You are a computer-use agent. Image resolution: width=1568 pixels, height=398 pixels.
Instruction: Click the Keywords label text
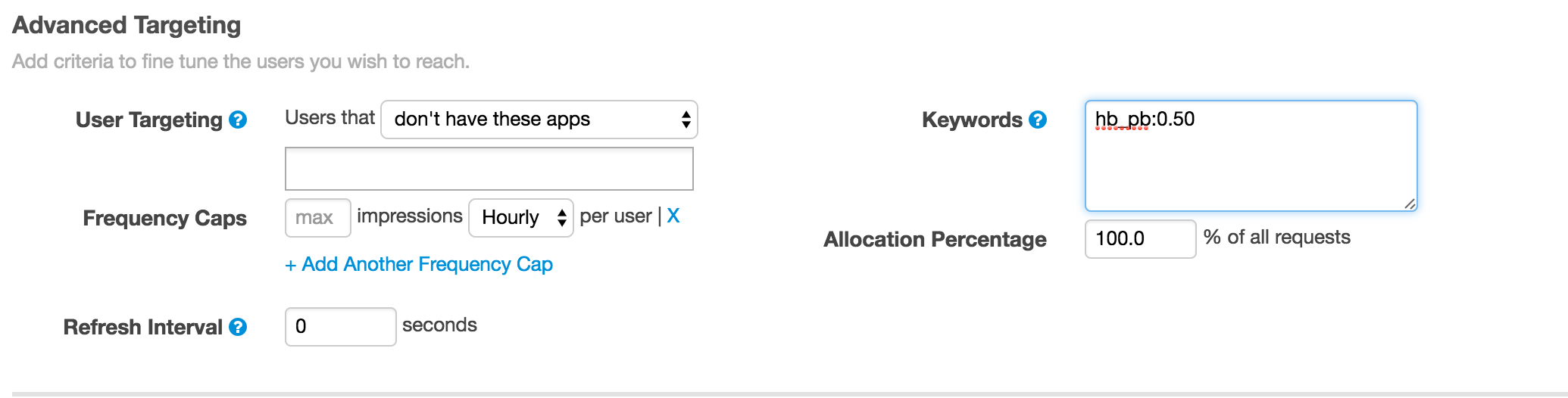pyautogui.click(x=972, y=120)
